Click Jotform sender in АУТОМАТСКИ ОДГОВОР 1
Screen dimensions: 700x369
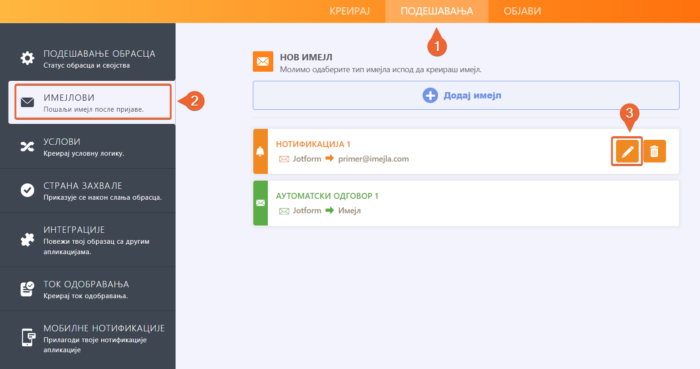click(x=307, y=211)
